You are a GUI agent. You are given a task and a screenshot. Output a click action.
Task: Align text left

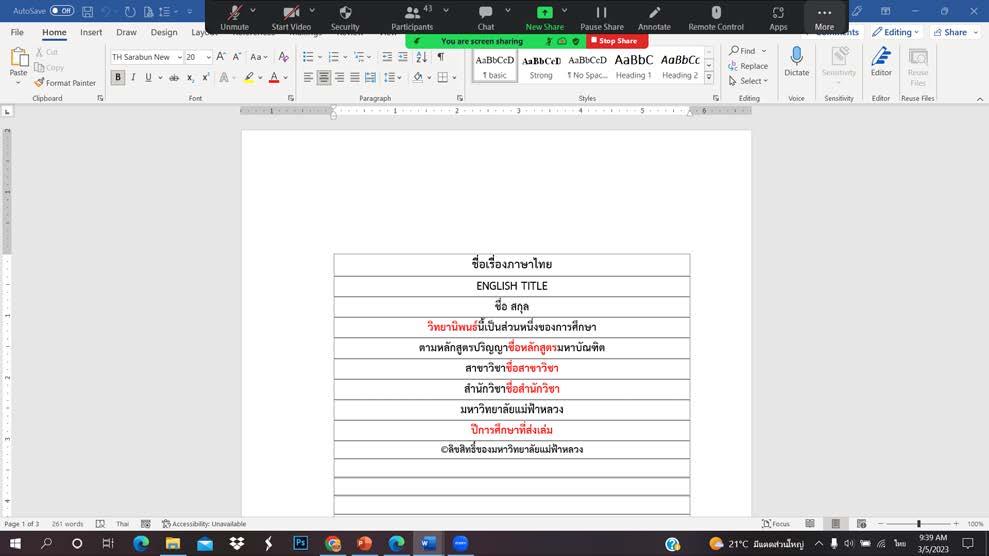[308, 78]
